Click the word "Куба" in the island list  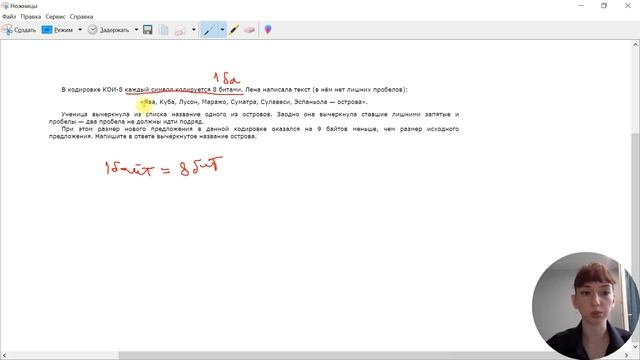(x=167, y=102)
